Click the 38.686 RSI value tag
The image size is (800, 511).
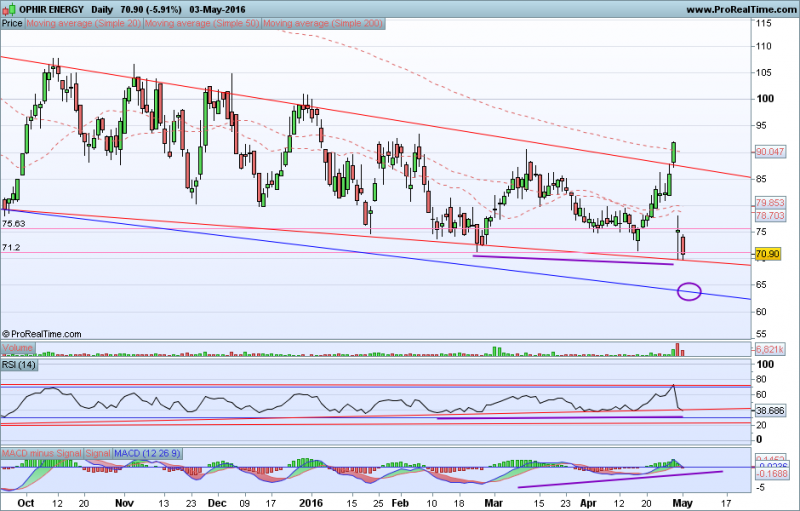click(768, 411)
